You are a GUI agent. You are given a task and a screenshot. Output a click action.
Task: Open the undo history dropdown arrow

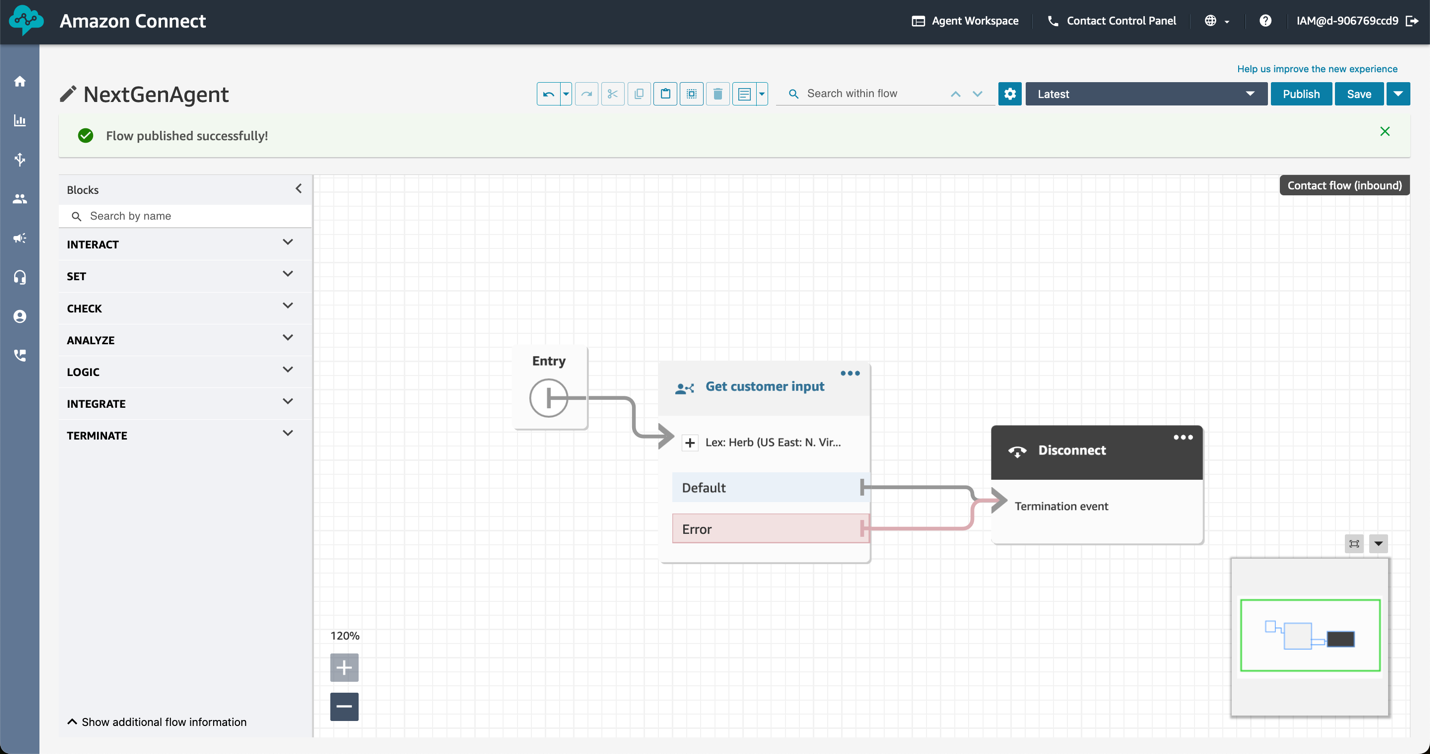566,94
